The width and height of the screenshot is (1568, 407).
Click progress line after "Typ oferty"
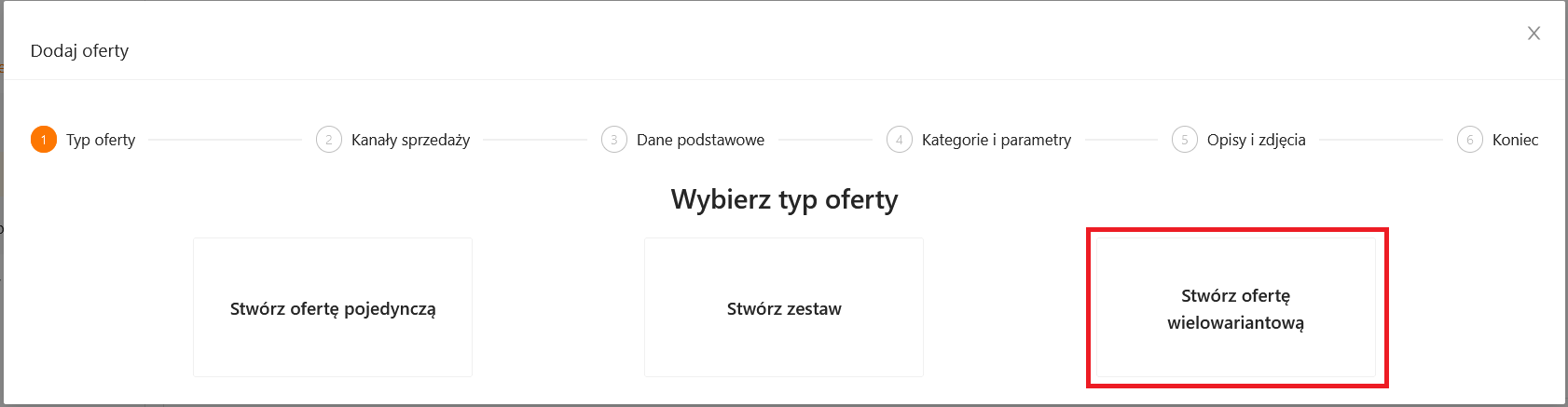(x=226, y=140)
